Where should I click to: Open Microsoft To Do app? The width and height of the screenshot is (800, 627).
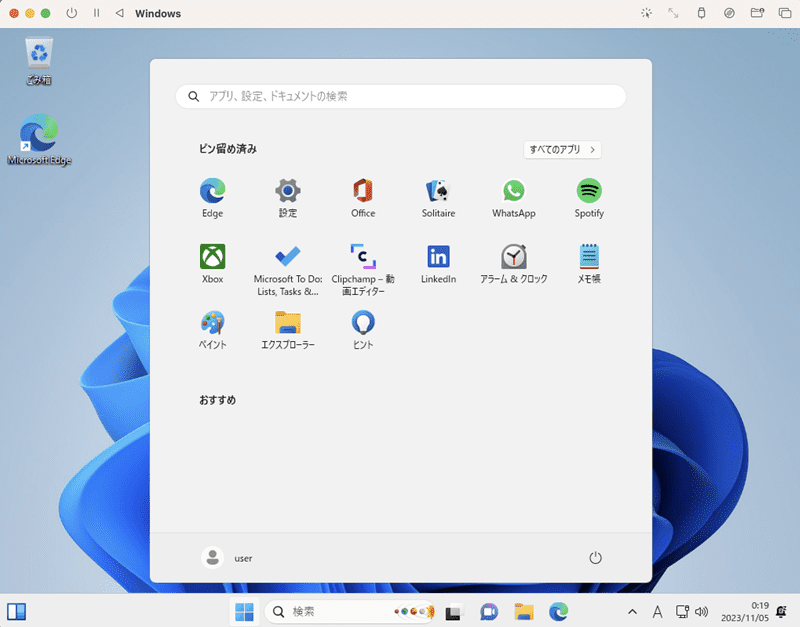[x=288, y=270]
